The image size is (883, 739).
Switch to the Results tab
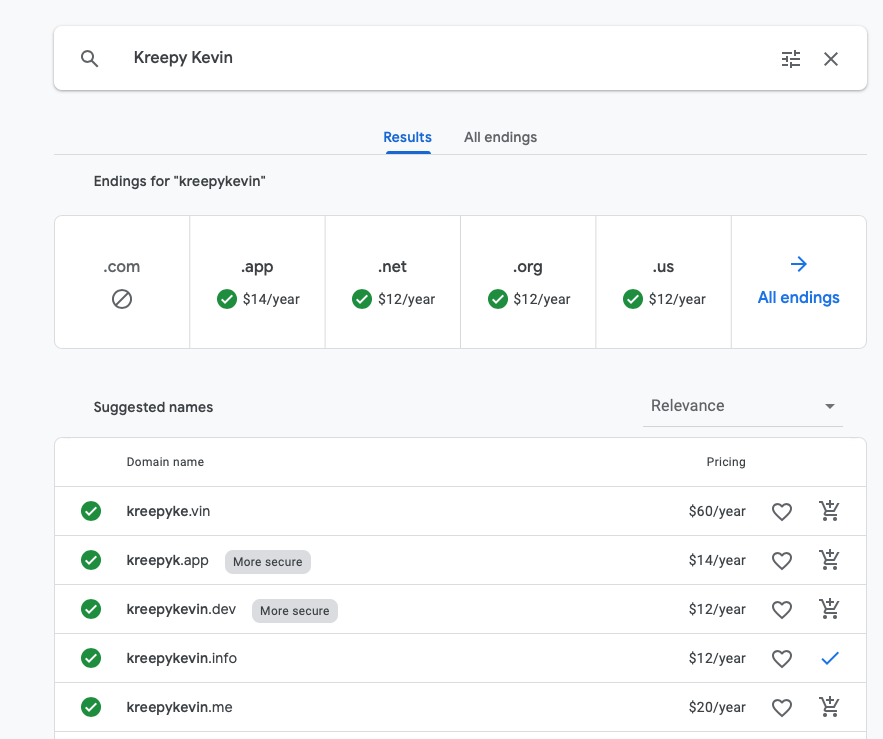(x=408, y=137)
